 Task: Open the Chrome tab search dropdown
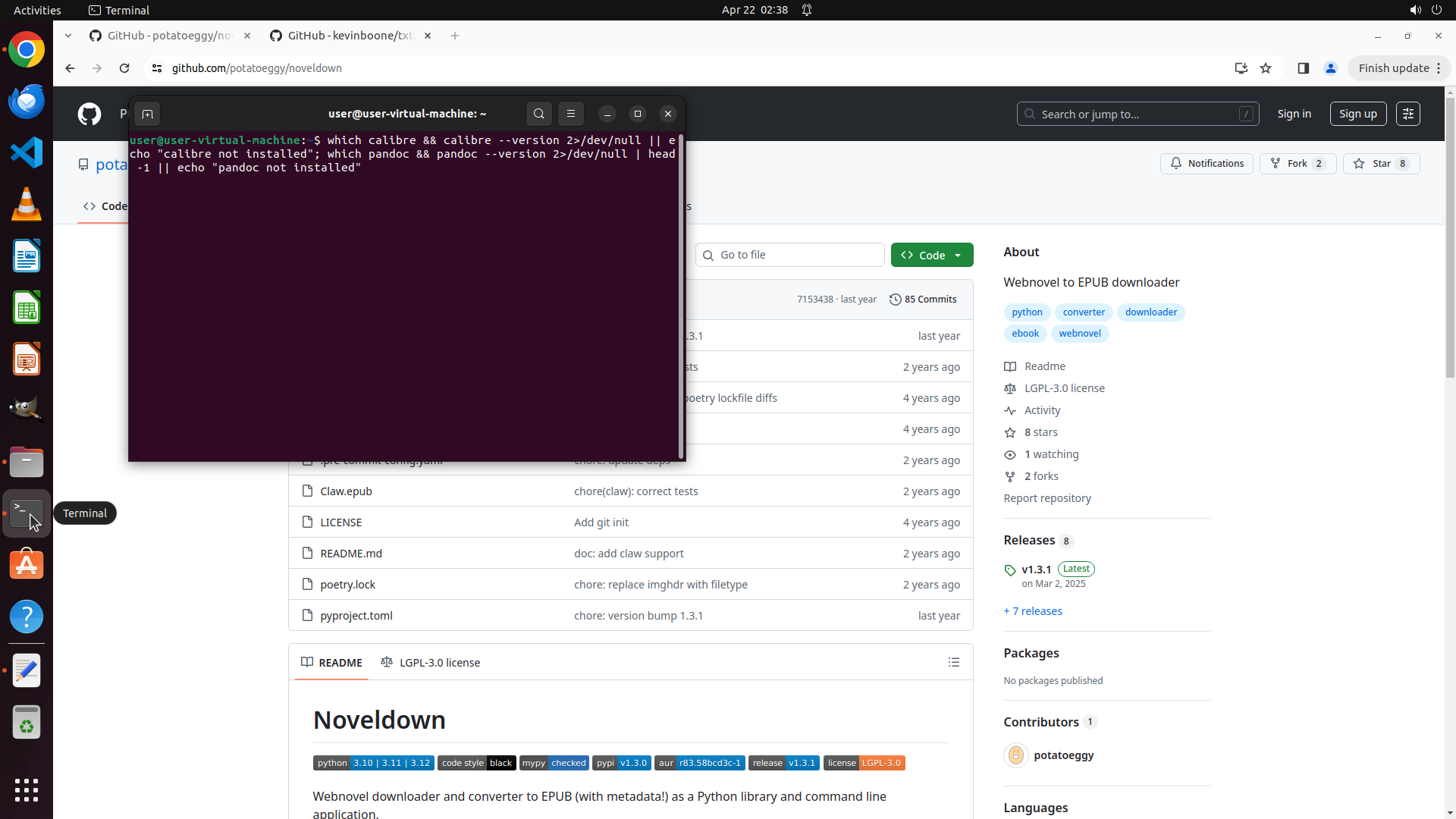68,36
